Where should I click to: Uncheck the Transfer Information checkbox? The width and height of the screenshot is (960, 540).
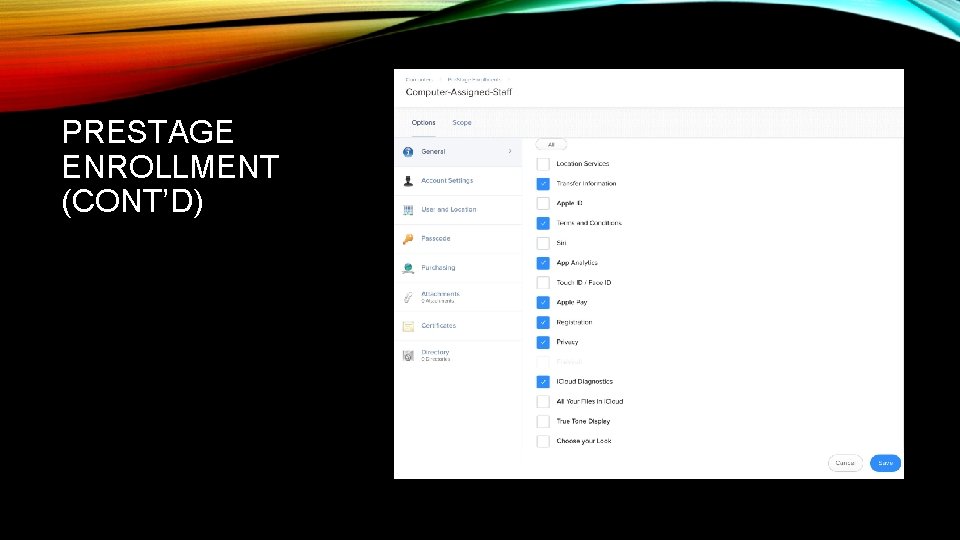pos(543,184)
